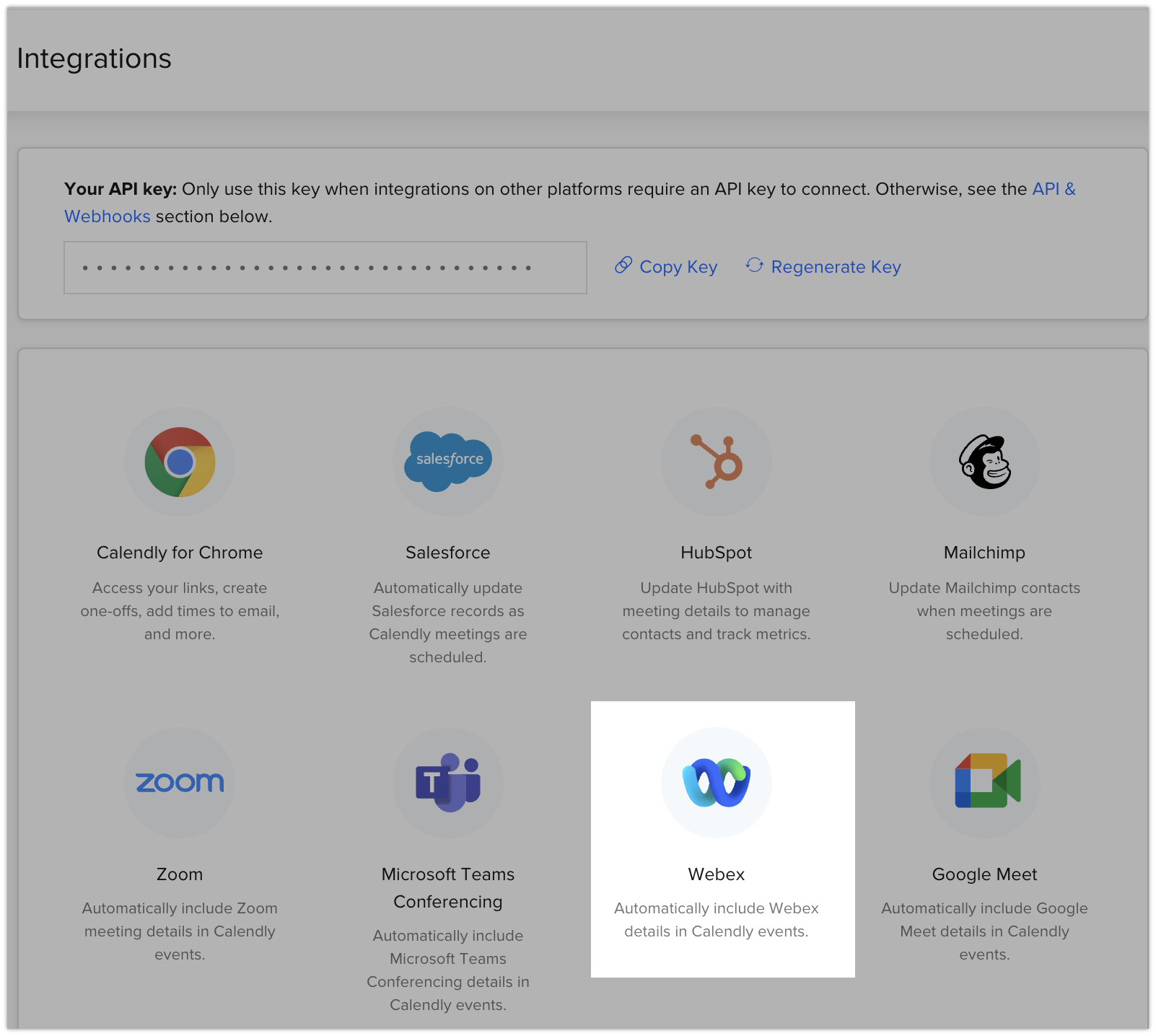The image size is (1156, 1036).
Task: Click inside the masked API key field
Action: click(x=325, y=268)
